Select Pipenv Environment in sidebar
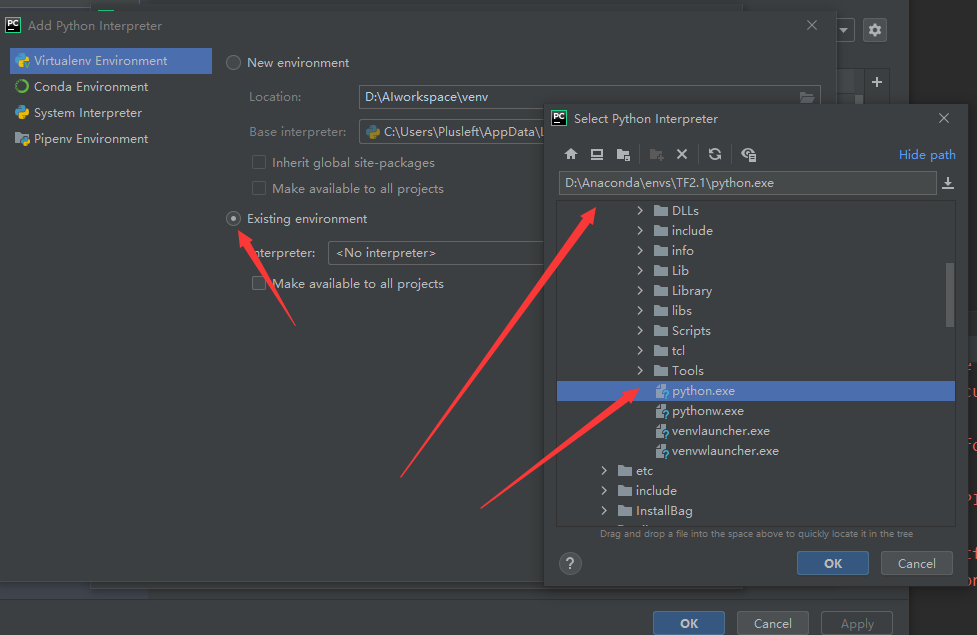The image size is (977, 635). [111, 139]
